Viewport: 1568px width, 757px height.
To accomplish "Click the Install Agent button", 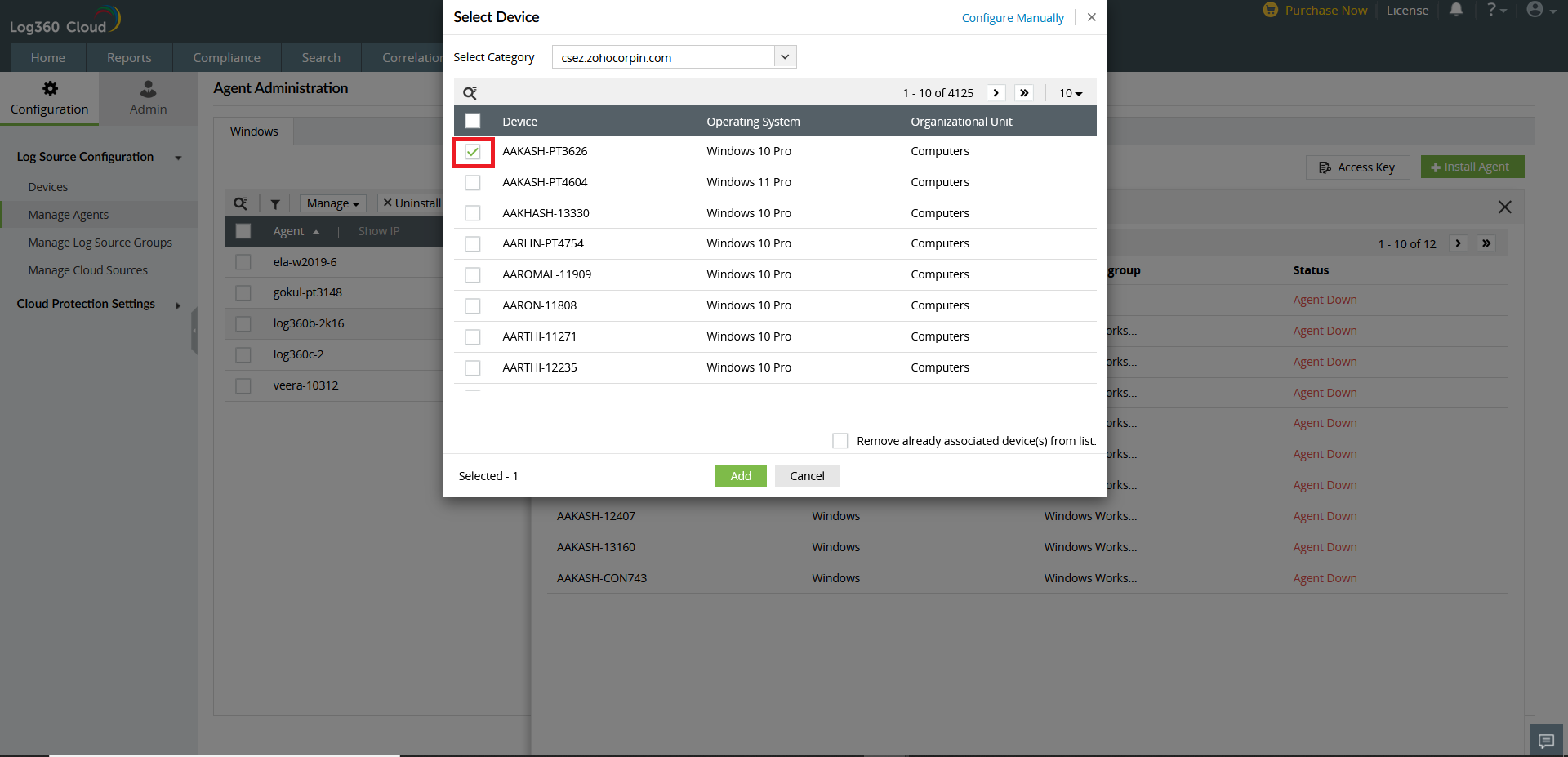I will (x=1472, y=167).
